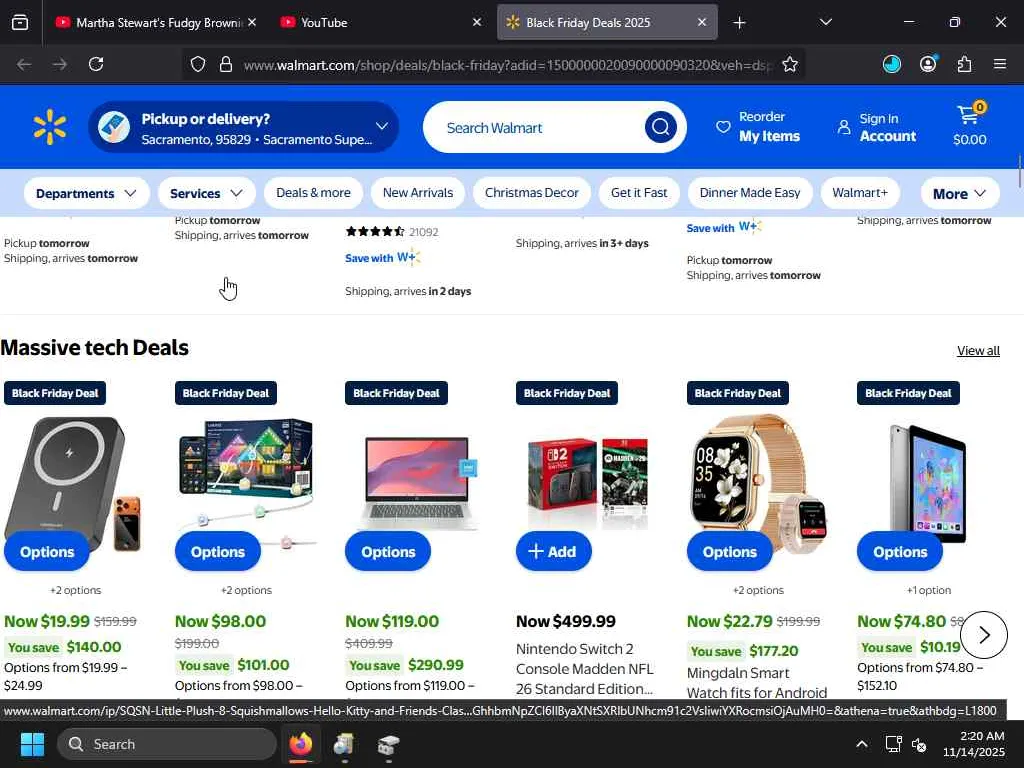Open the Mingdaln Smart Watch product title

pyautogui.click(x=757, y=682)
